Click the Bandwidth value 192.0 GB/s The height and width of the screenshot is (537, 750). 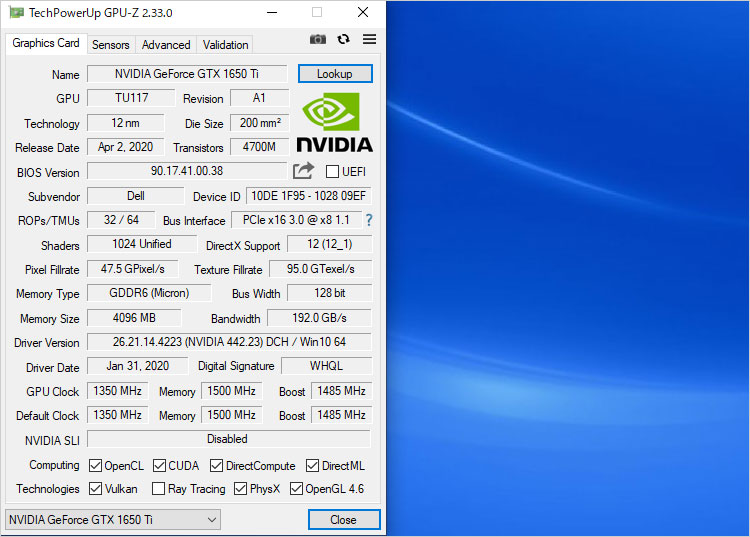point(320,318)
